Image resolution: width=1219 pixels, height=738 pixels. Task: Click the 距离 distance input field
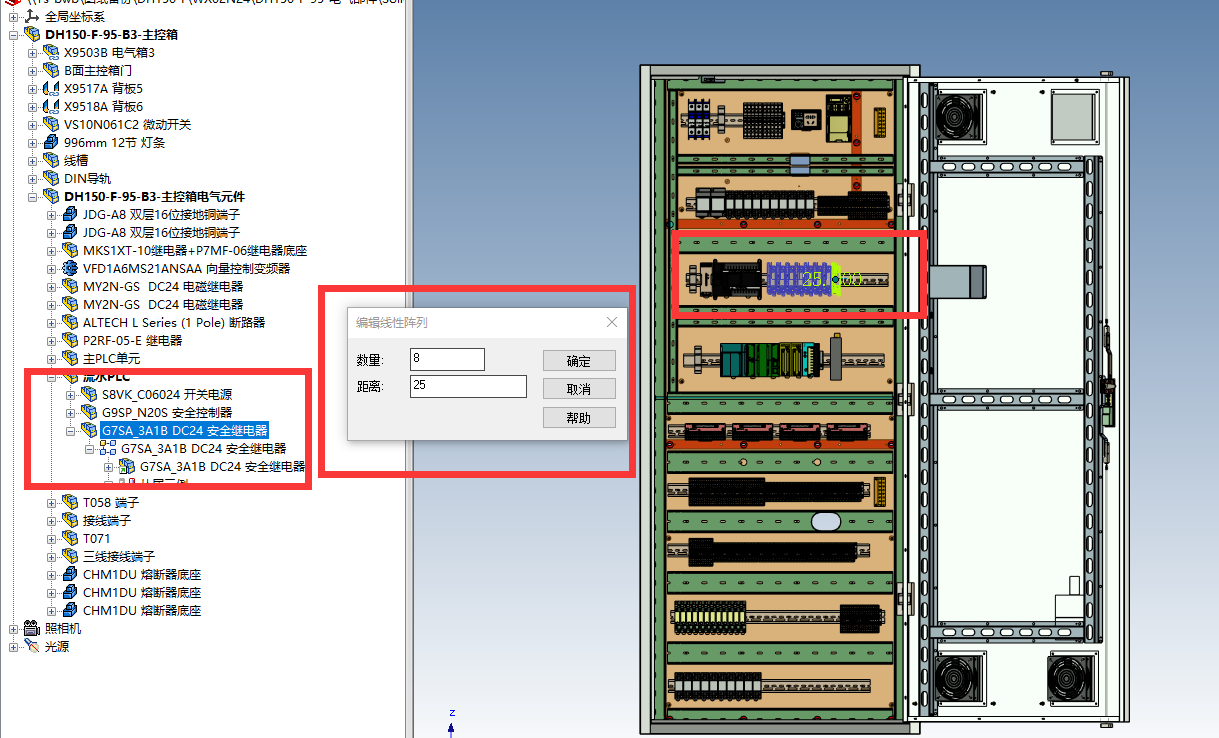coord(468,386)
